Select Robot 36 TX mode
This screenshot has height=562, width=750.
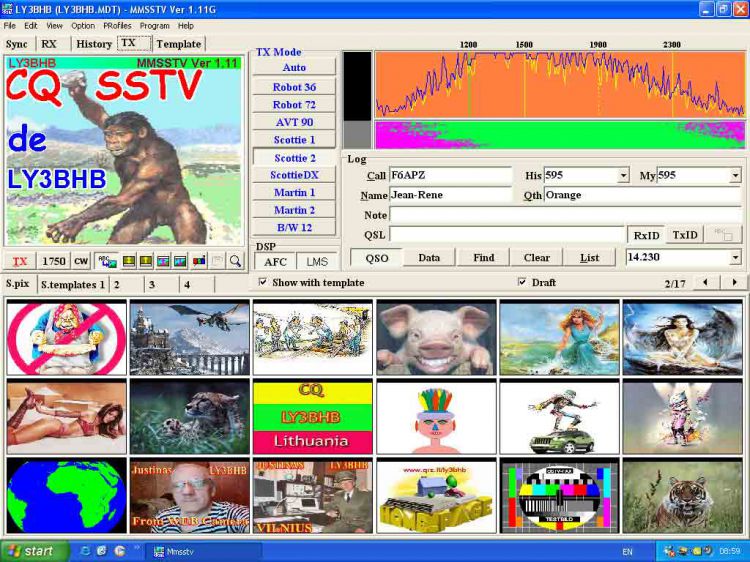(x=294, y=87)
